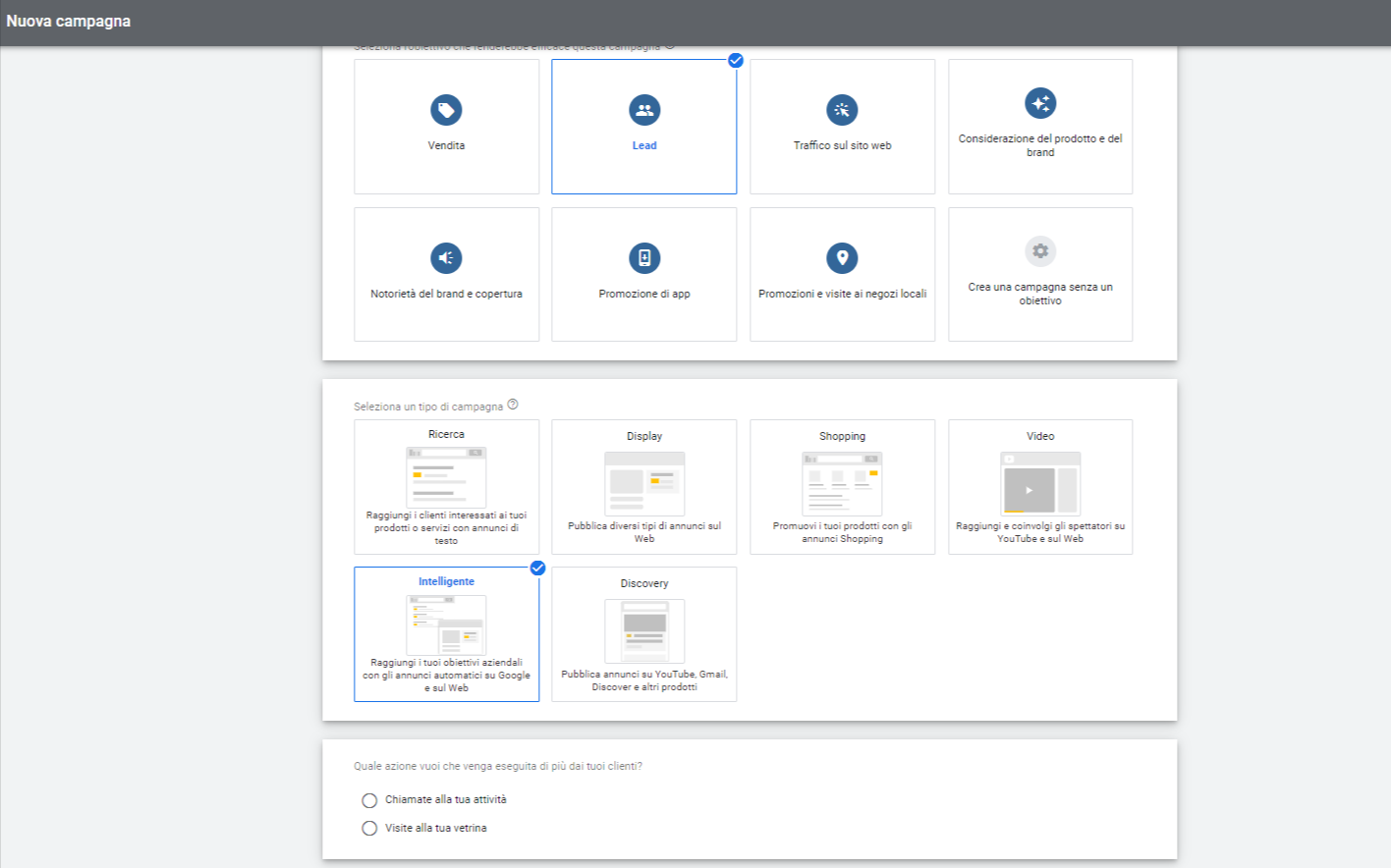This screenshot has width=1391, height=868.
Task: Open help icon next to campaign type
Action: coord(513,405)
